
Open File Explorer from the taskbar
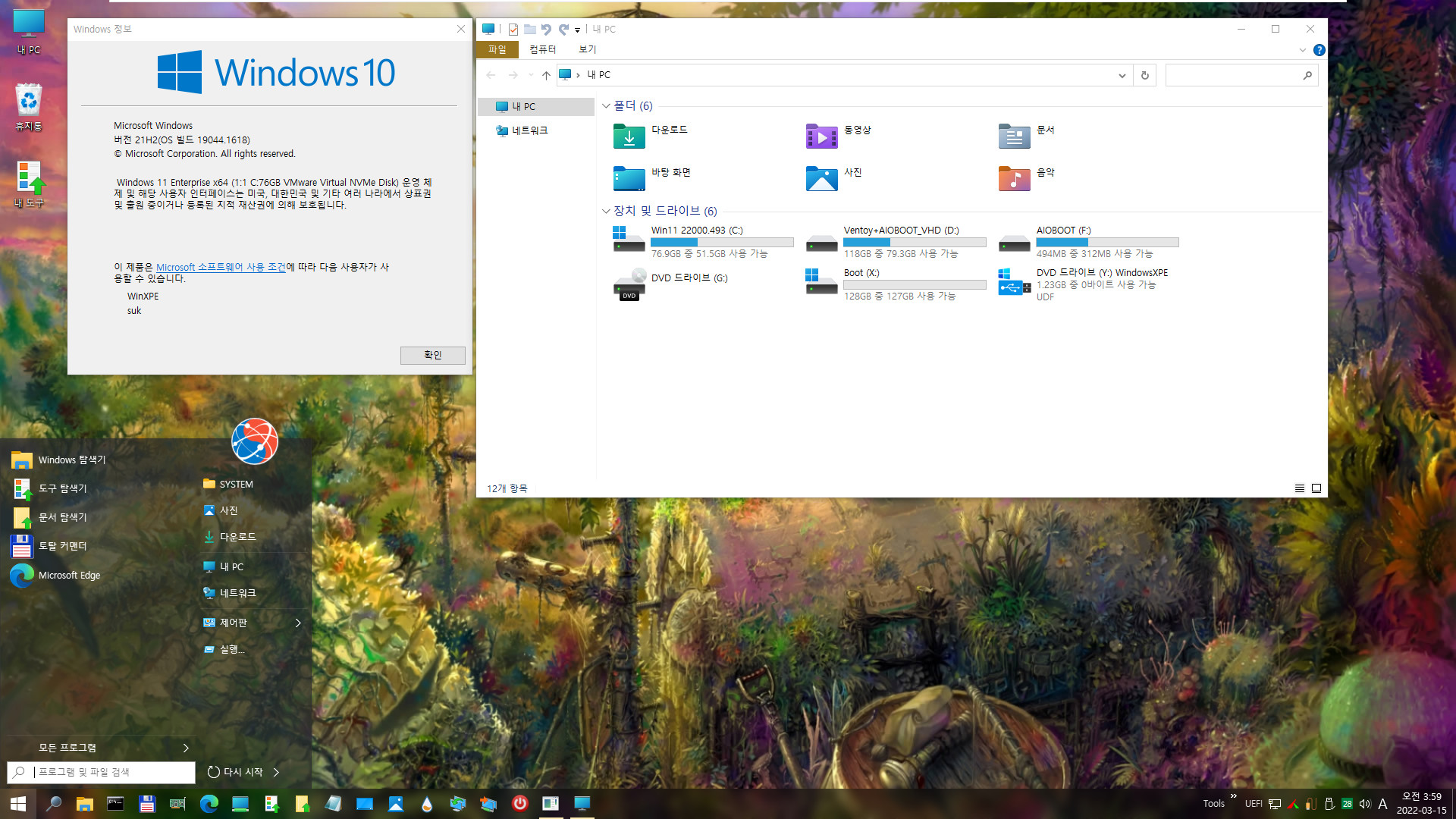[x=84, y=804]
